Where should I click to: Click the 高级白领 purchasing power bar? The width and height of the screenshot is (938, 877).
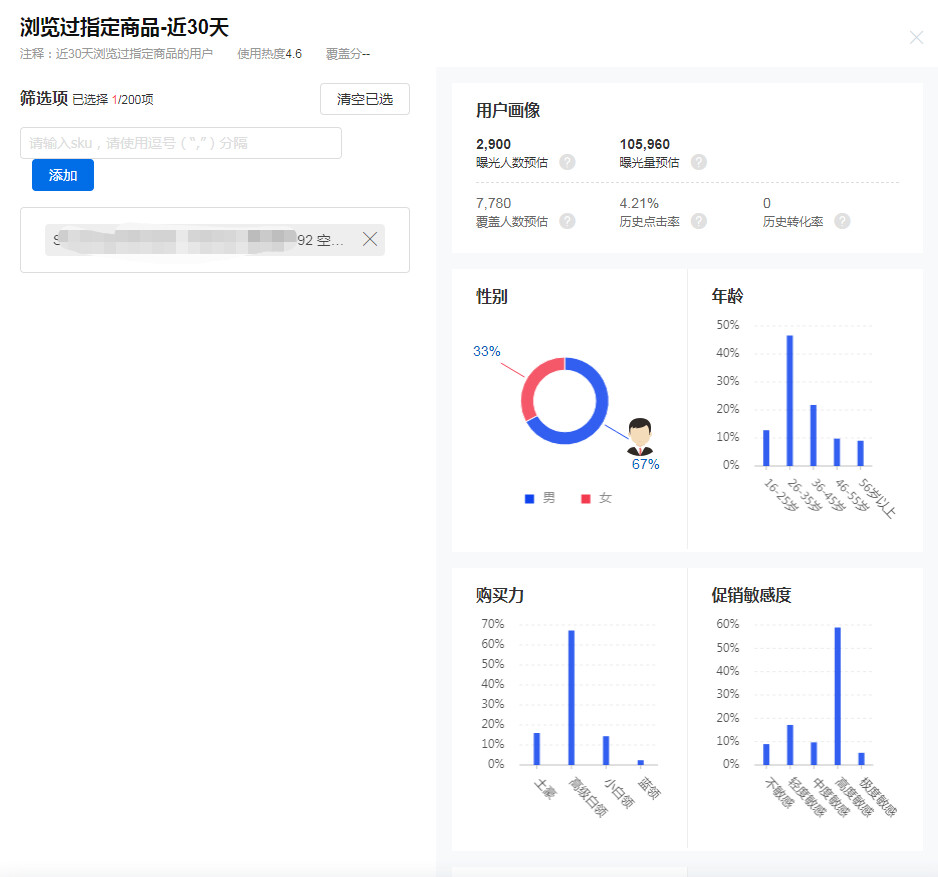571,697
